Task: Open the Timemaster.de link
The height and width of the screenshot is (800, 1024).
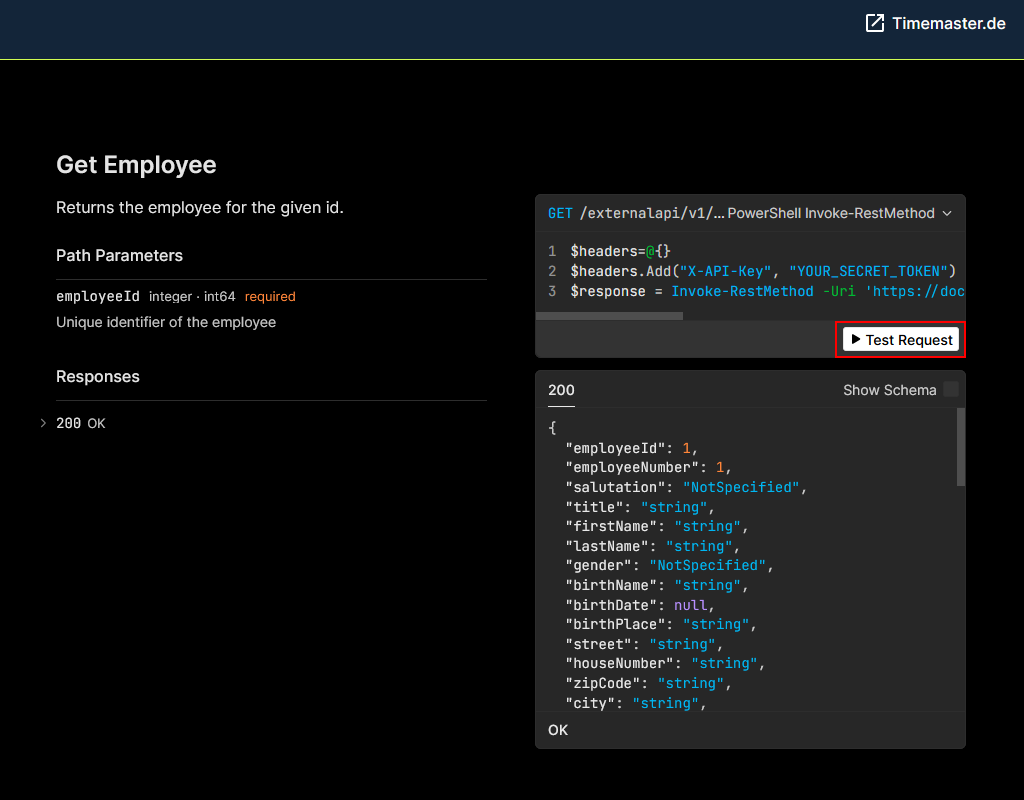Action: click(948, 23)
